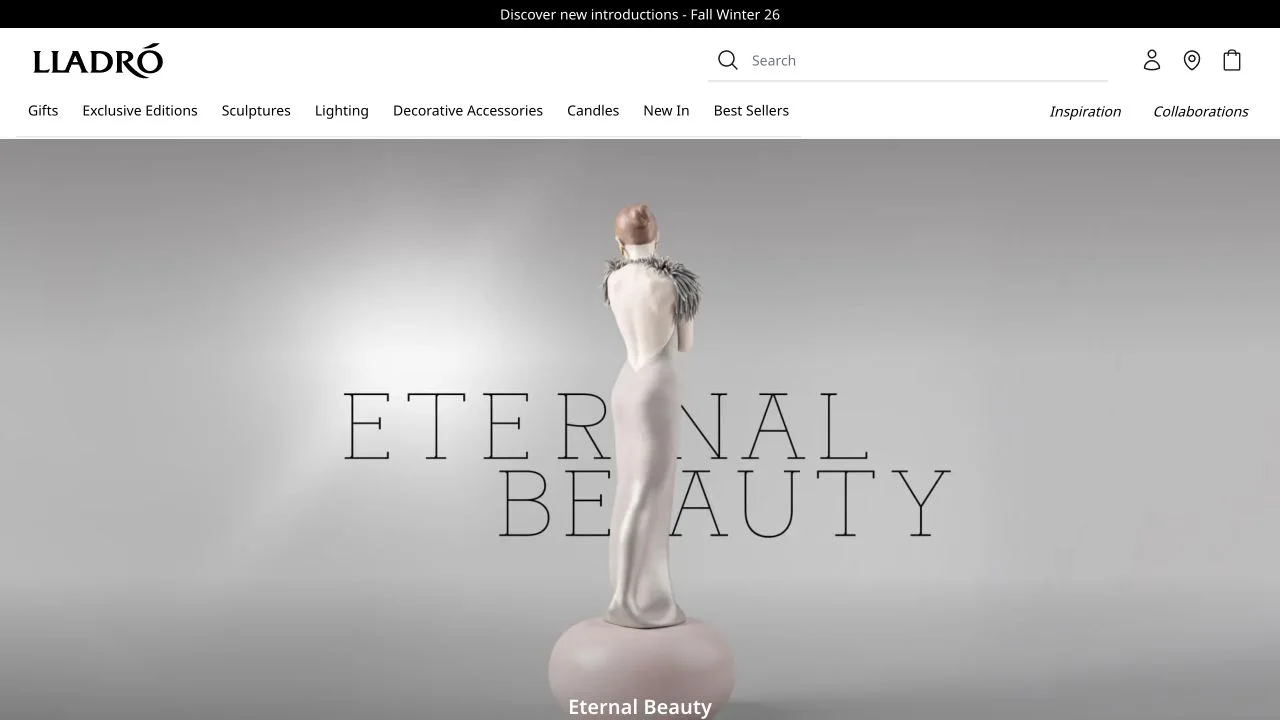The height and width of the screenshot is (720, 1280).
Task: Open the shopping bag icon
Action: click(1232, 61)
